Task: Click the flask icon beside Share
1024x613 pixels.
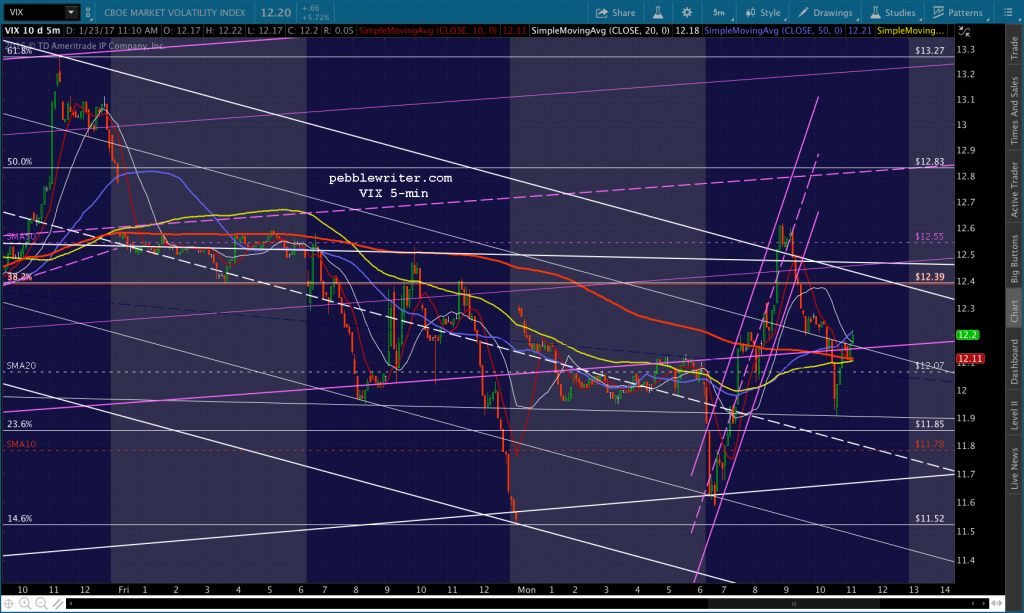Action: [x=658, y=12]
